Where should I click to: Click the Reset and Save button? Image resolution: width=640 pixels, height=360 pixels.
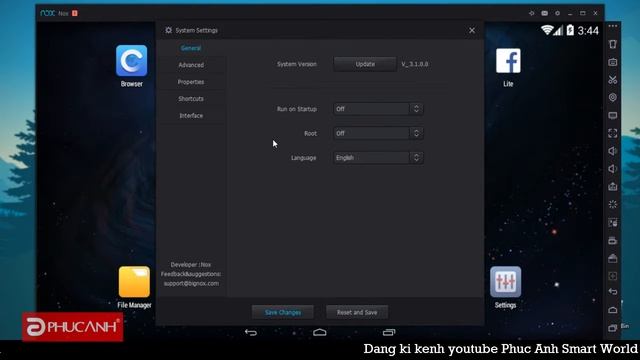(357, 313)
